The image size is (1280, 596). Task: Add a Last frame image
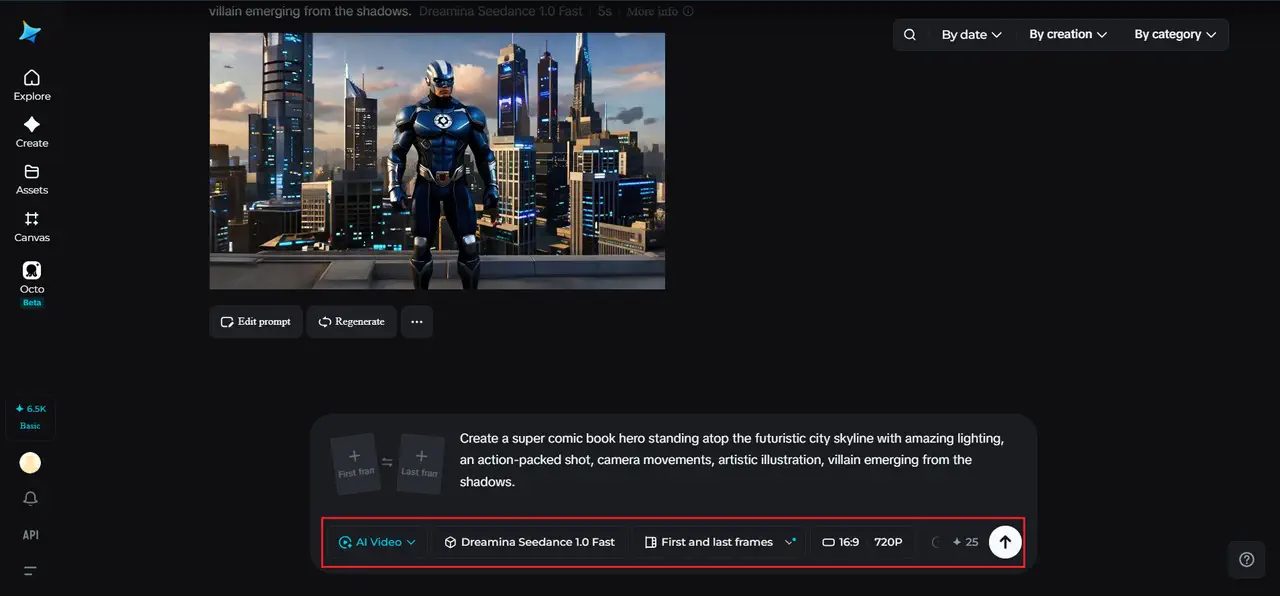pos(421,463)
